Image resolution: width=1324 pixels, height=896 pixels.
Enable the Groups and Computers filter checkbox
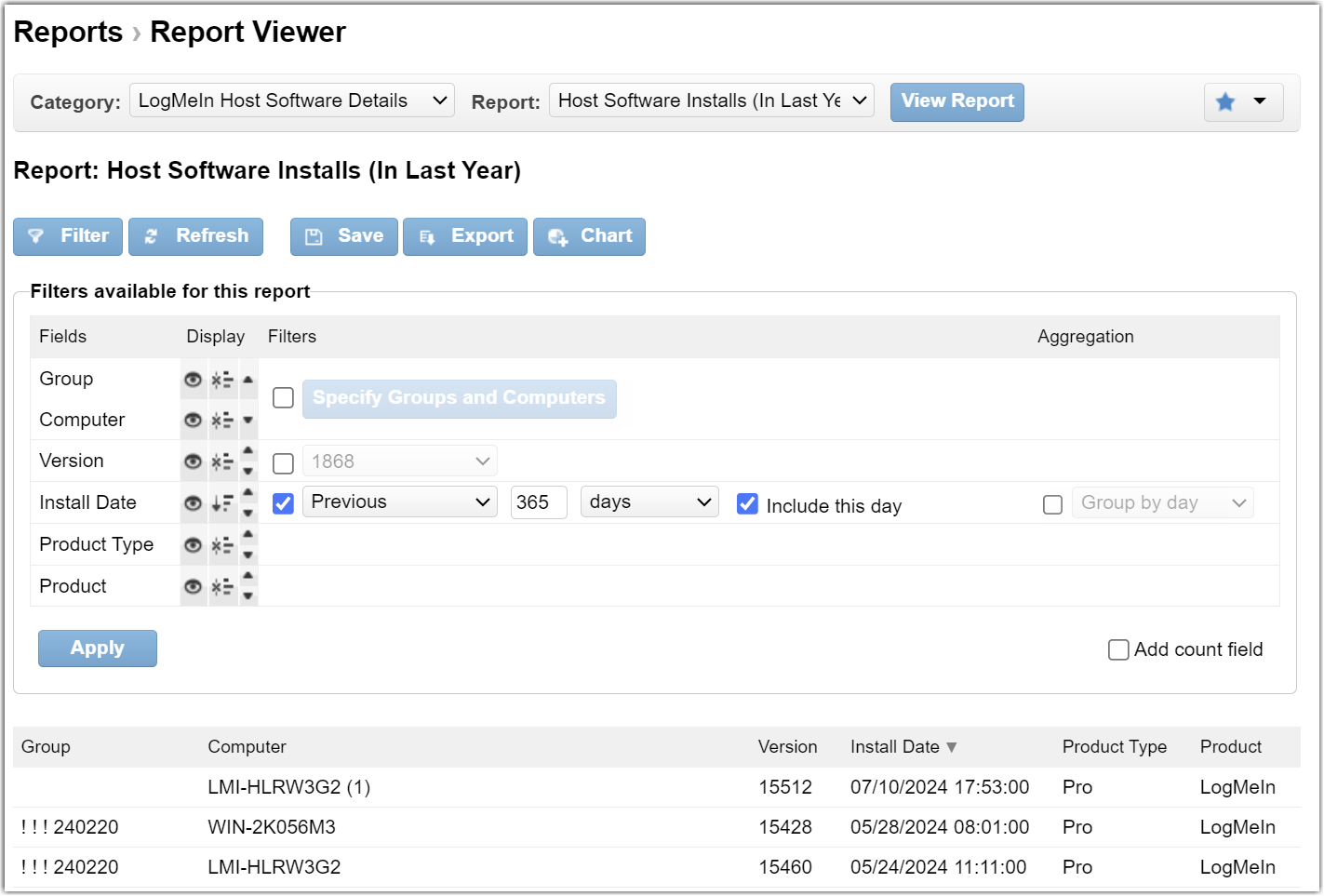pos(283,398)
